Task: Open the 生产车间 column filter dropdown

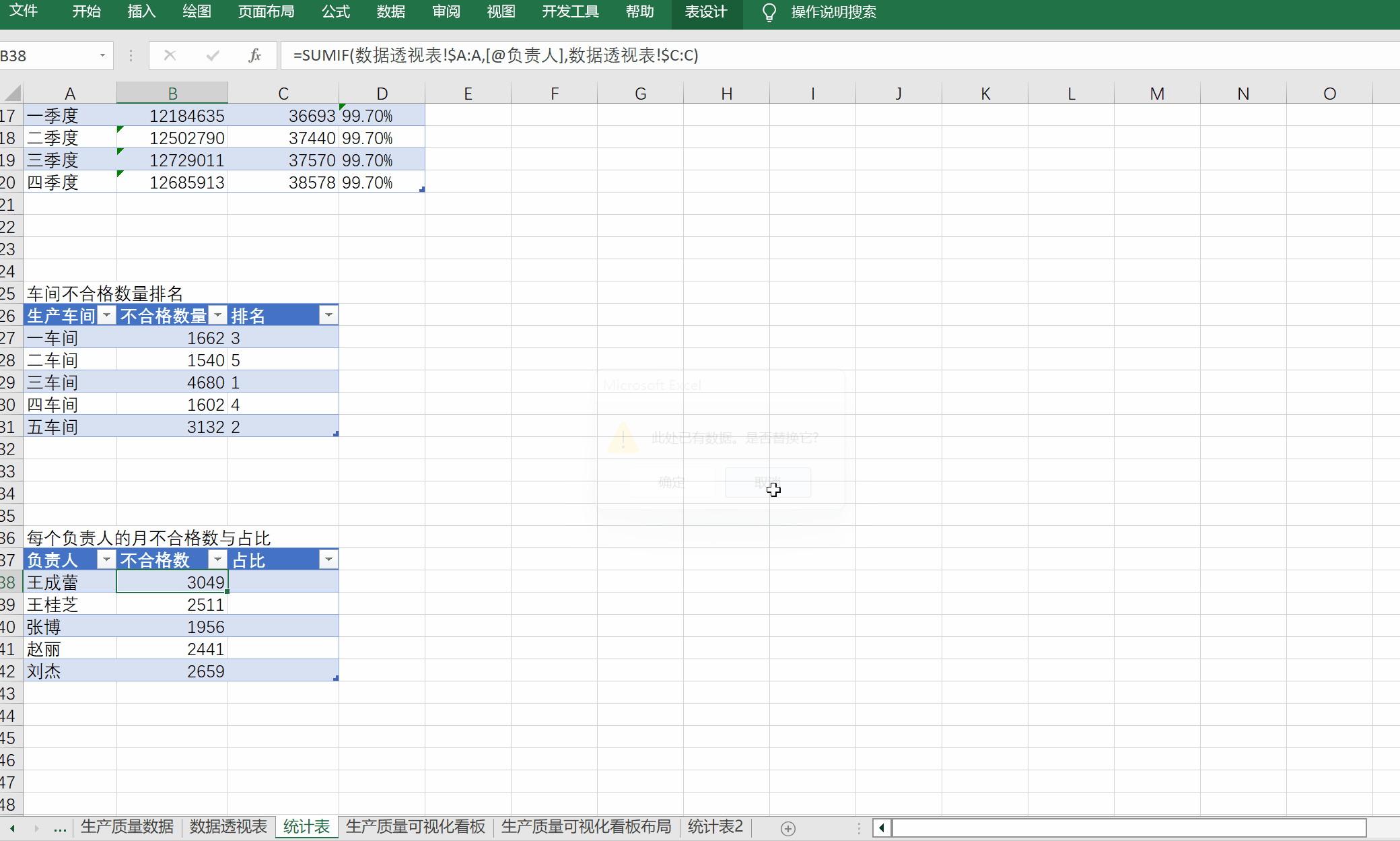Action: click(x=106, y=315)
